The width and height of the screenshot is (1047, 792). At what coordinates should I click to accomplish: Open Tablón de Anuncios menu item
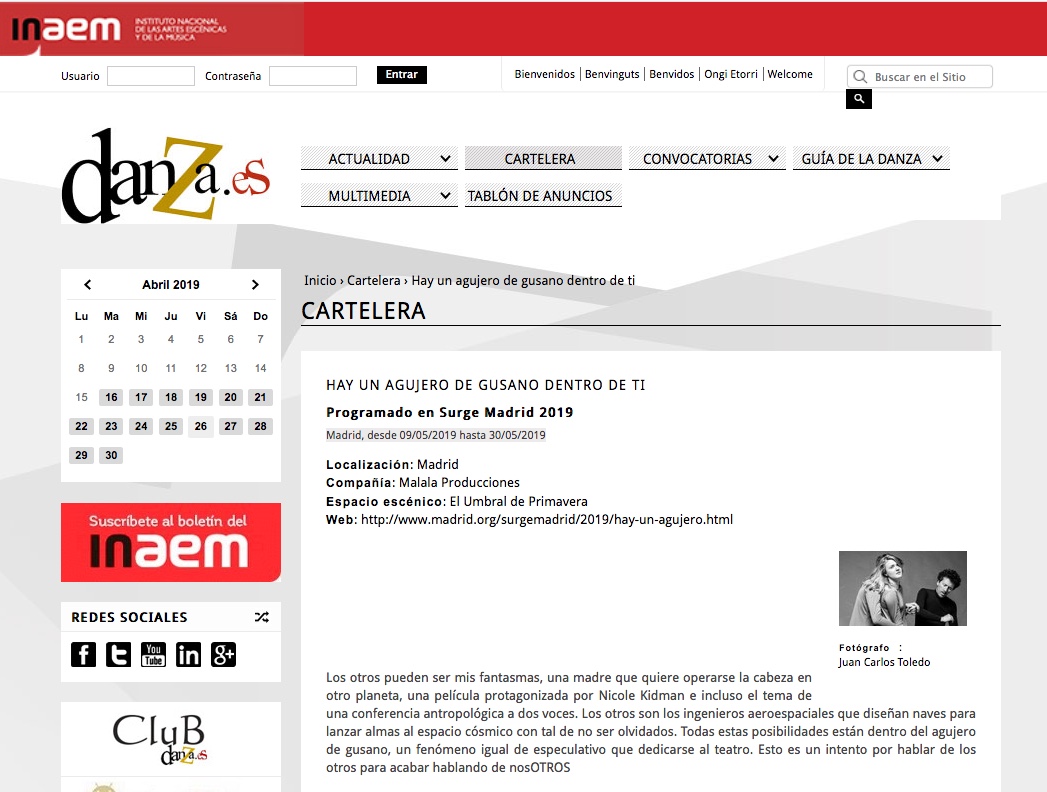click(540, 196)
